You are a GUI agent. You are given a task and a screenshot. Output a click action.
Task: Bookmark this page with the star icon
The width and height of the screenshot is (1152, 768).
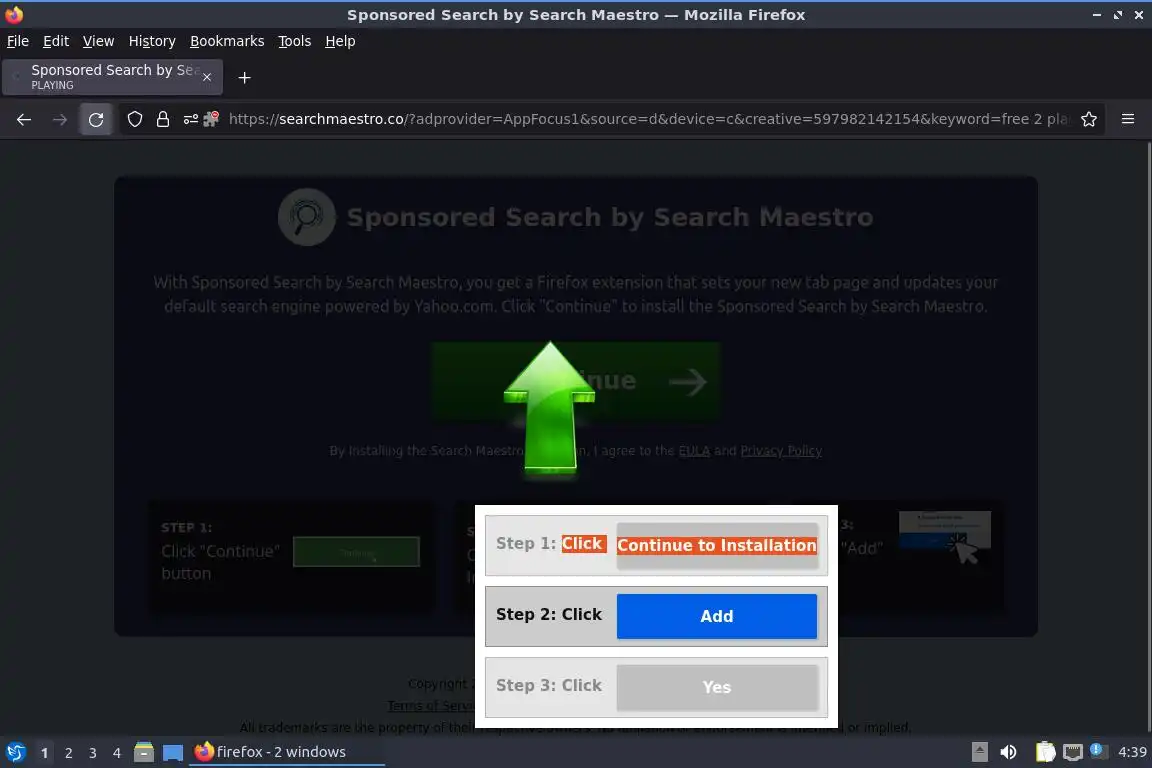(x=1089, y=119)
